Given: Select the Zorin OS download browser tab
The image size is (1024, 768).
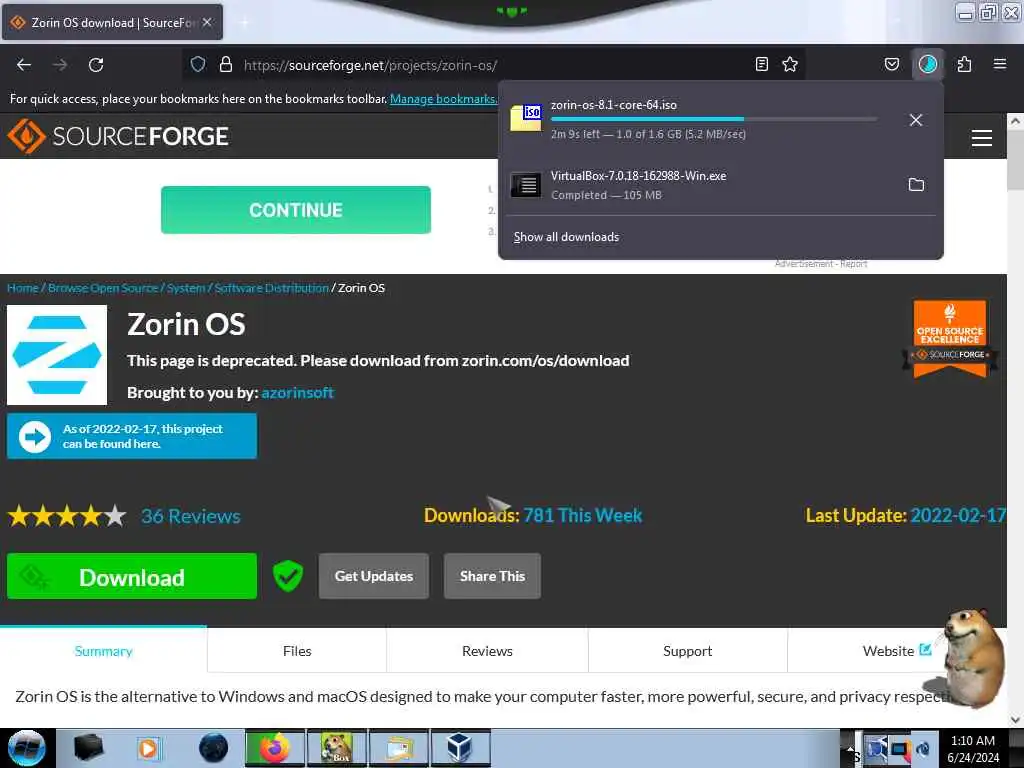Looking at the screenshot, I should point(112,22).
